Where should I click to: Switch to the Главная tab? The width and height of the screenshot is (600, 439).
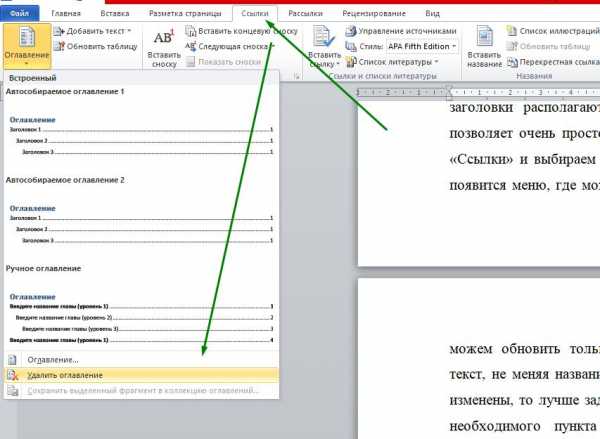tap(66, 13)
